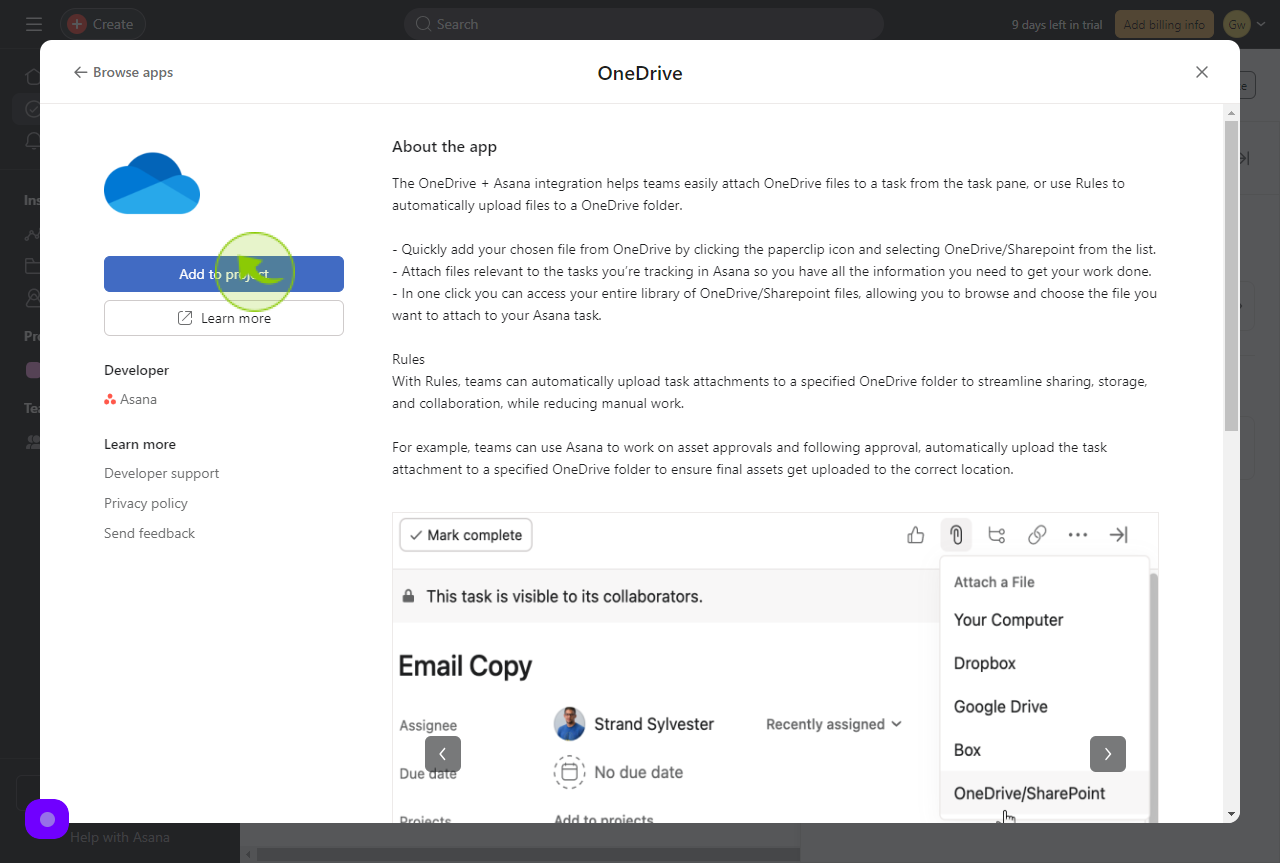
Task: Click the Send feedback link
Action: coord(149,533)
